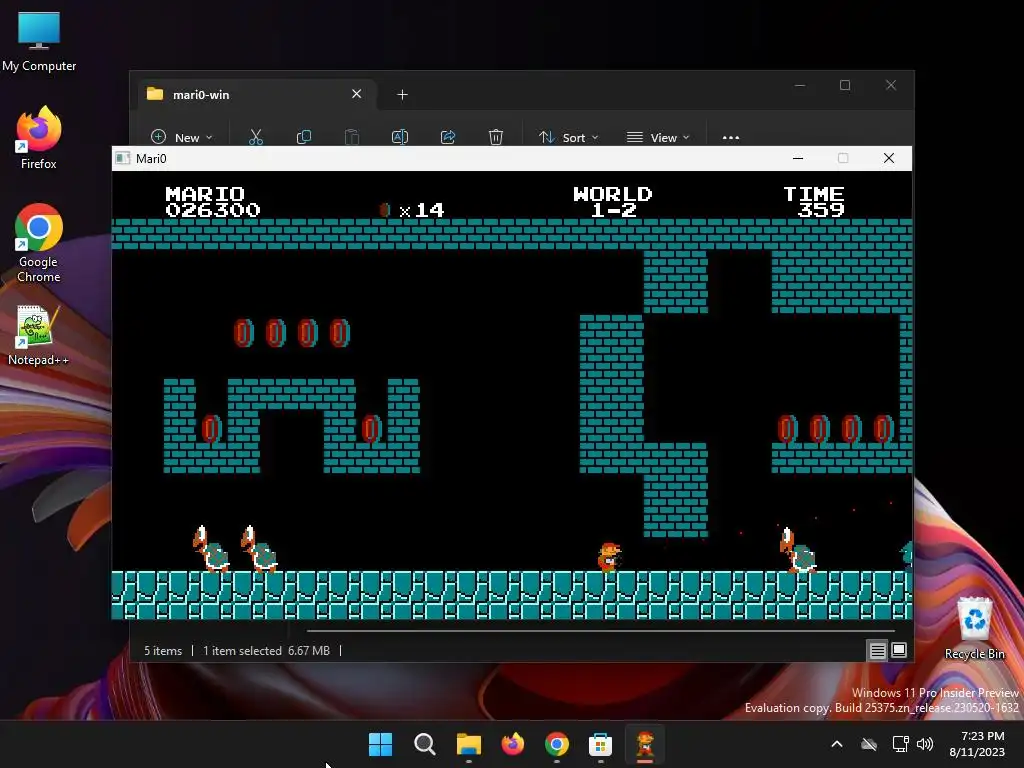Switch to large thumbnails view icon
The width and height of the screenshot is (1024, 768).
point(899,650)
